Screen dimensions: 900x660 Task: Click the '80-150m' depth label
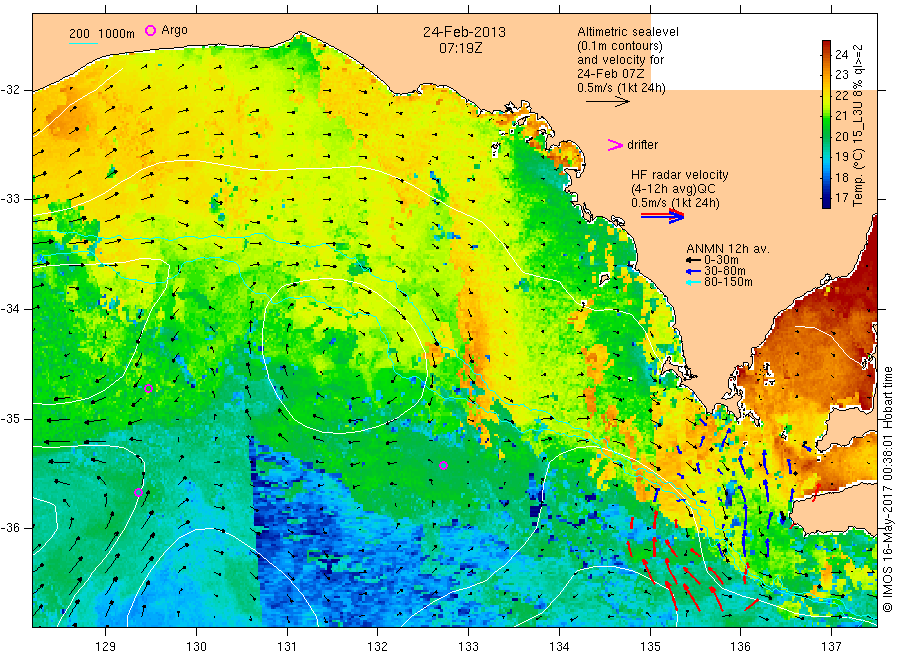coord(728,282)
